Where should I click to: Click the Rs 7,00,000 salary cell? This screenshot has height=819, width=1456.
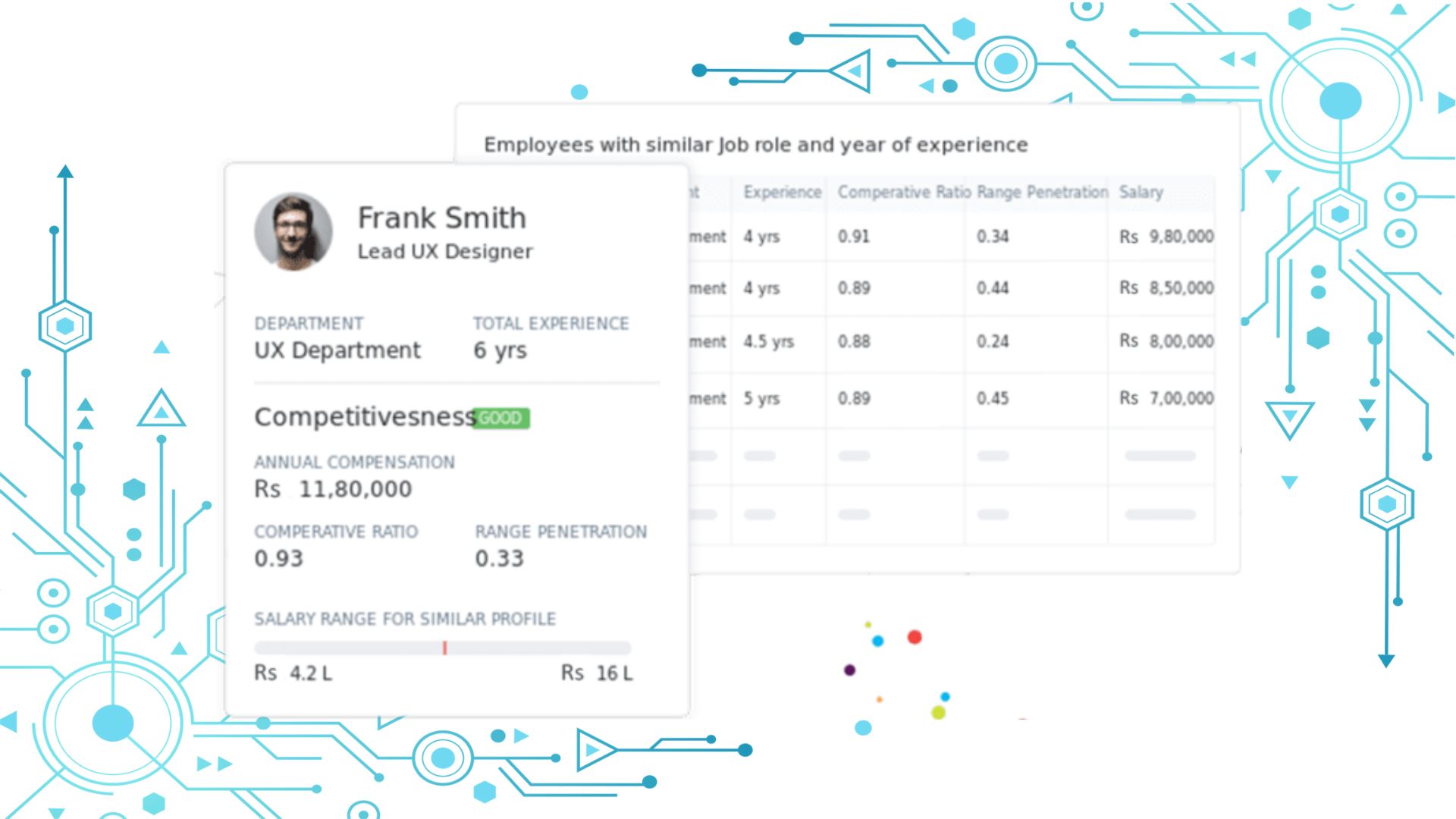[1166, 398]
